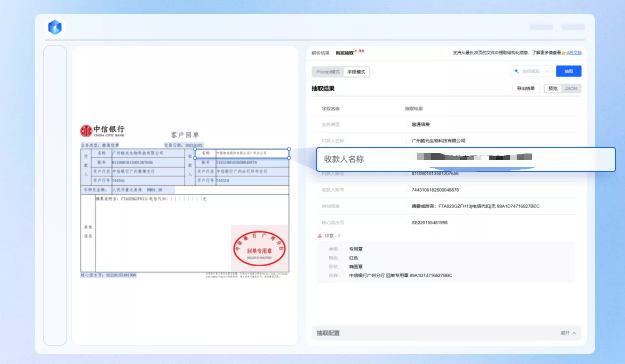
Task: Select the 预览 view toggle
Action: tap(552, 89)
